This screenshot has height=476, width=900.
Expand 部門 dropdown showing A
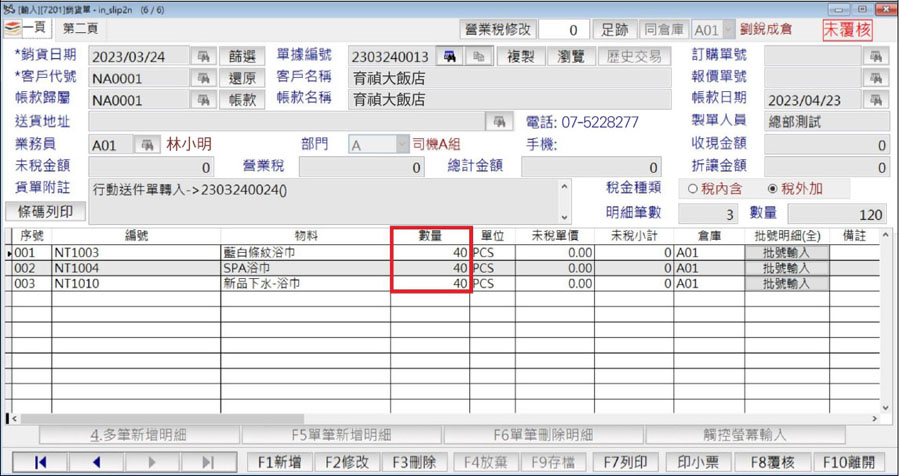click(402, 144)
